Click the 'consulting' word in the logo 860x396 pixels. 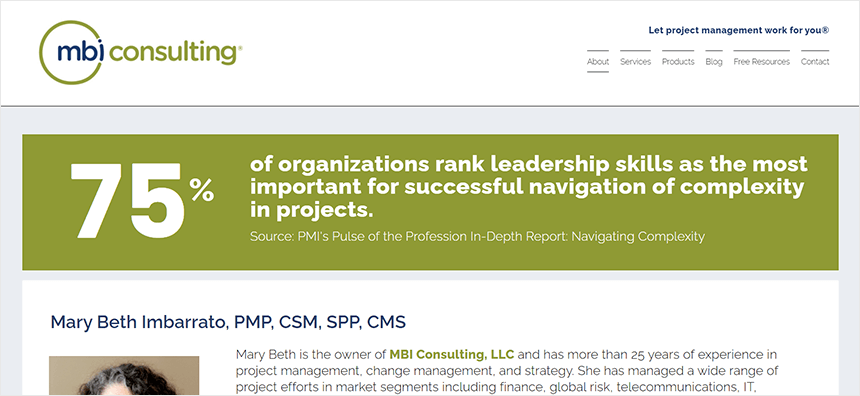coord(172,53)
